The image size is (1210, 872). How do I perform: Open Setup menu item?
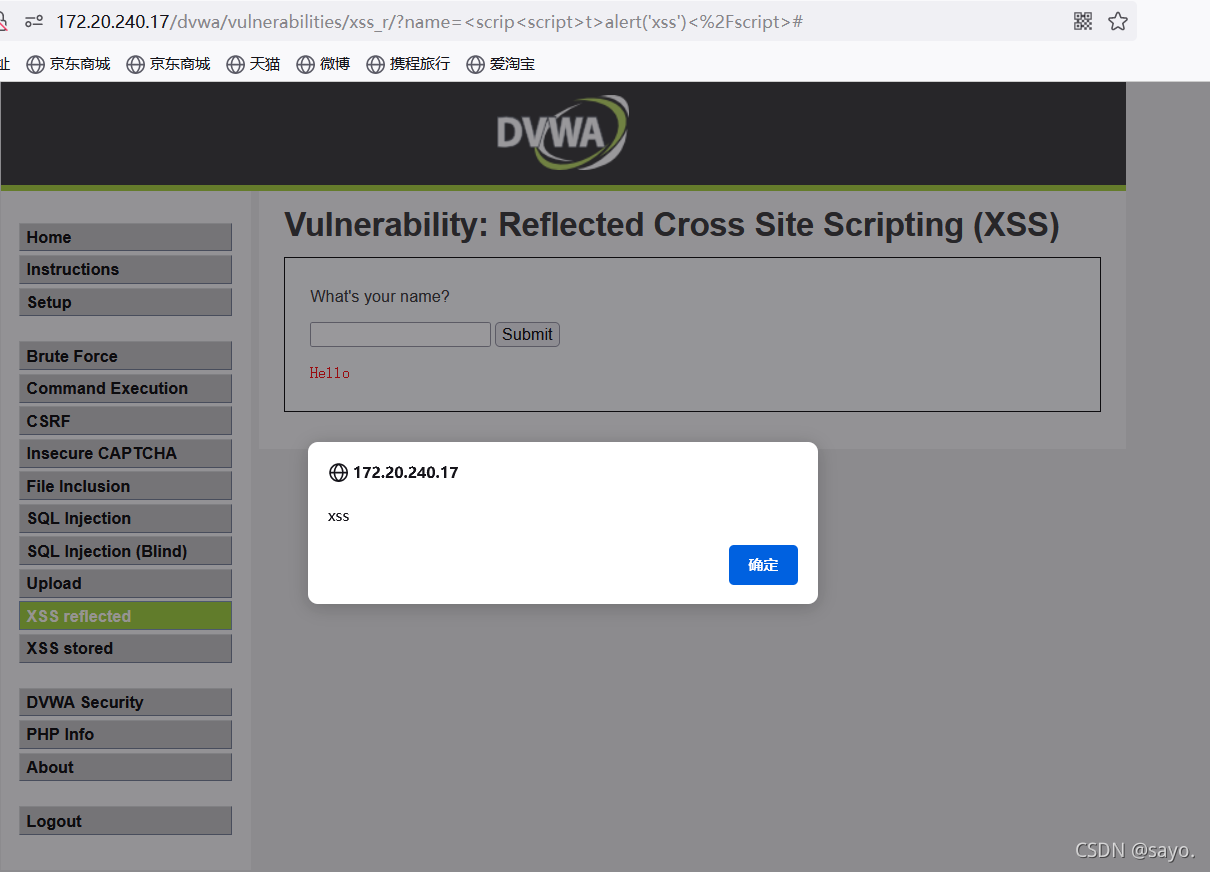(125, 302)
